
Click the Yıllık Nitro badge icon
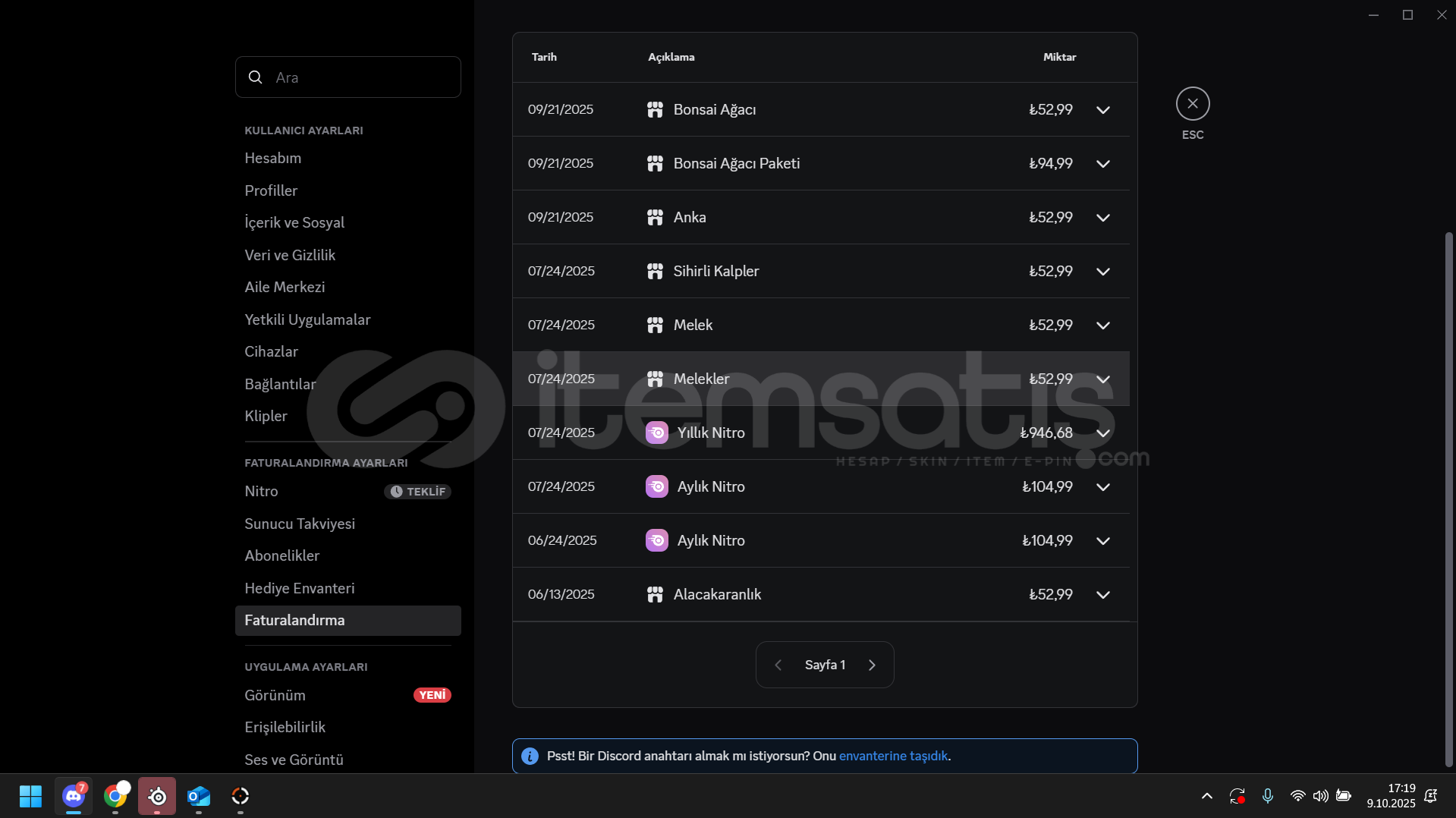(656, 433)
